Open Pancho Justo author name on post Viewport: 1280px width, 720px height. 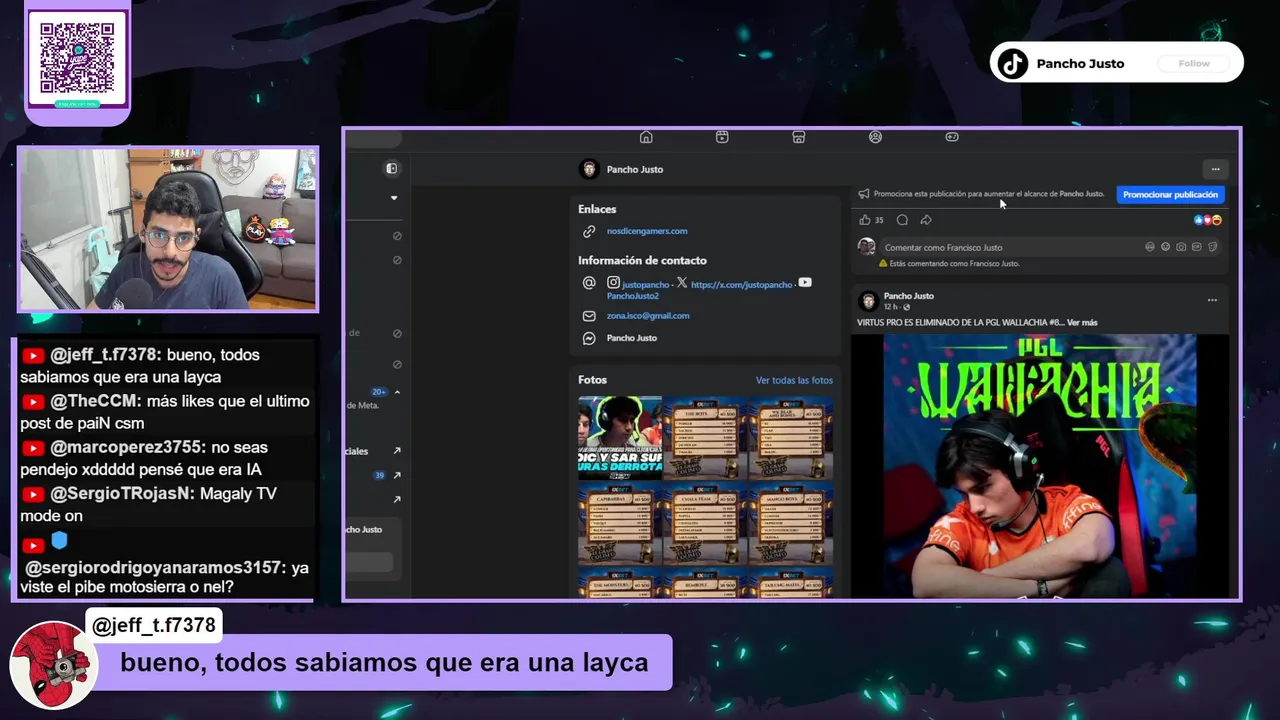coord(909,296)
